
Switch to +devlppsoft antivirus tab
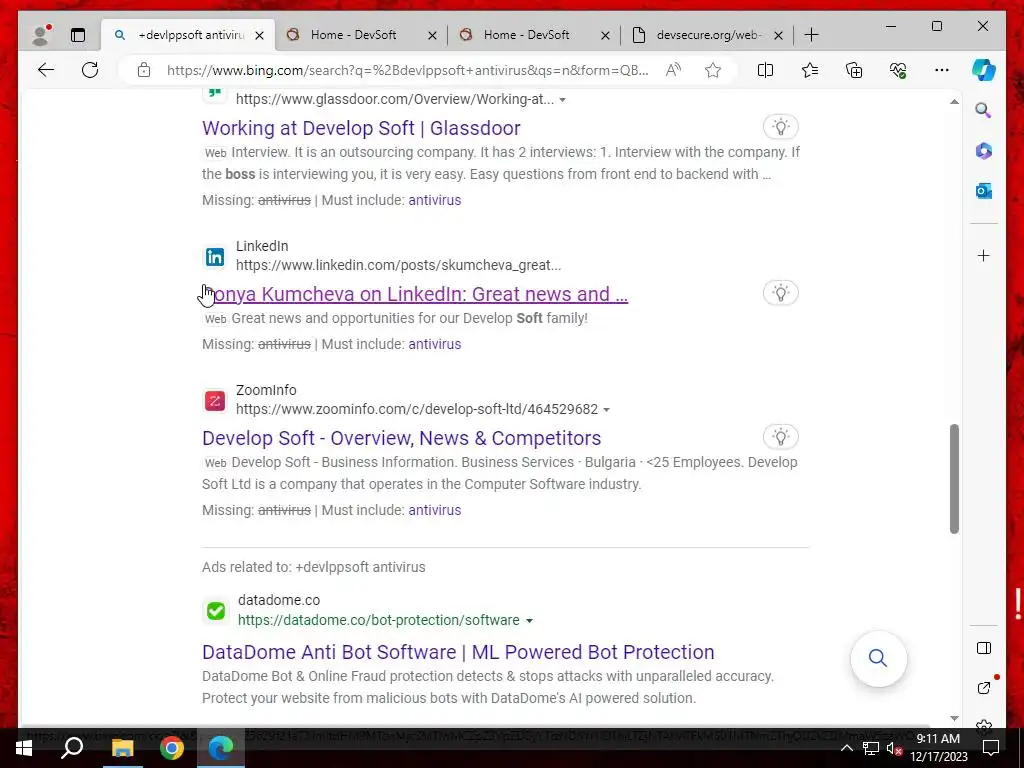[189, 35]
